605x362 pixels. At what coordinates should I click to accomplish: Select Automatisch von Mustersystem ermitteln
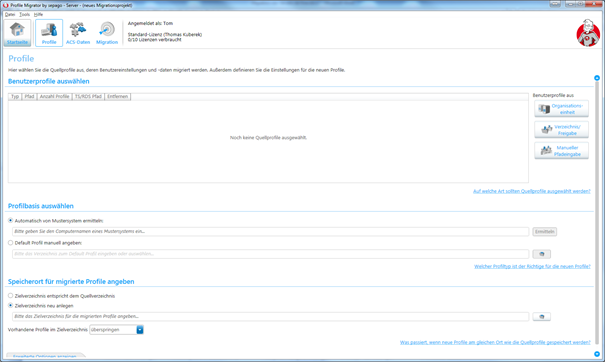click(x=10, y=220)
